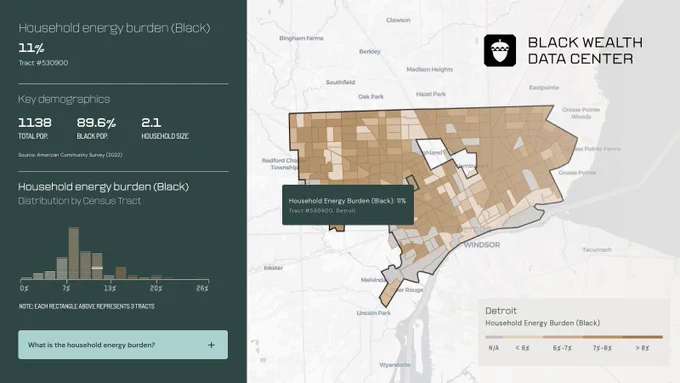This screenshot has width=680, height=383.
Task: Click the '89.6%' Black population value
Action: (x=96, y=123)
